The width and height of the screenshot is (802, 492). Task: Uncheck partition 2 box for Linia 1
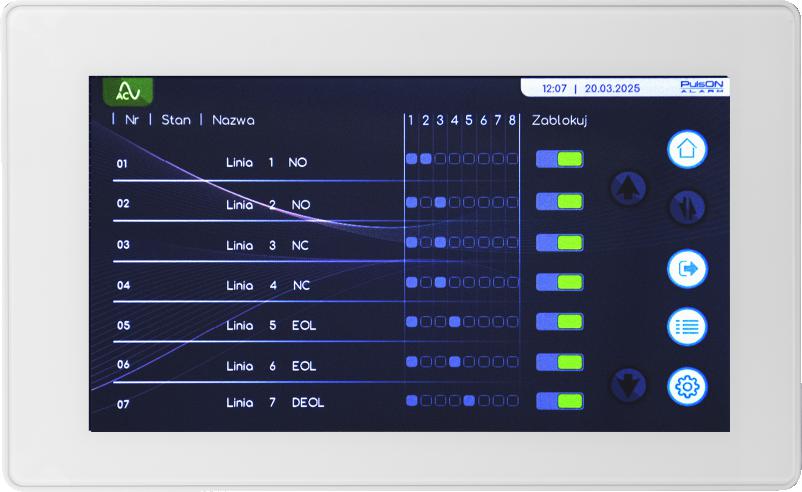(x=426, y=159)
